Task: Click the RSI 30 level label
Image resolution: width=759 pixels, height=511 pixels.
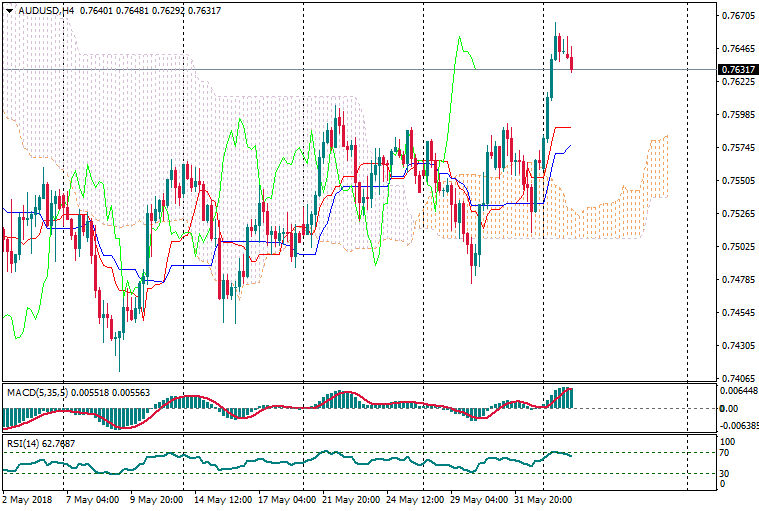Action: [726, 473]
